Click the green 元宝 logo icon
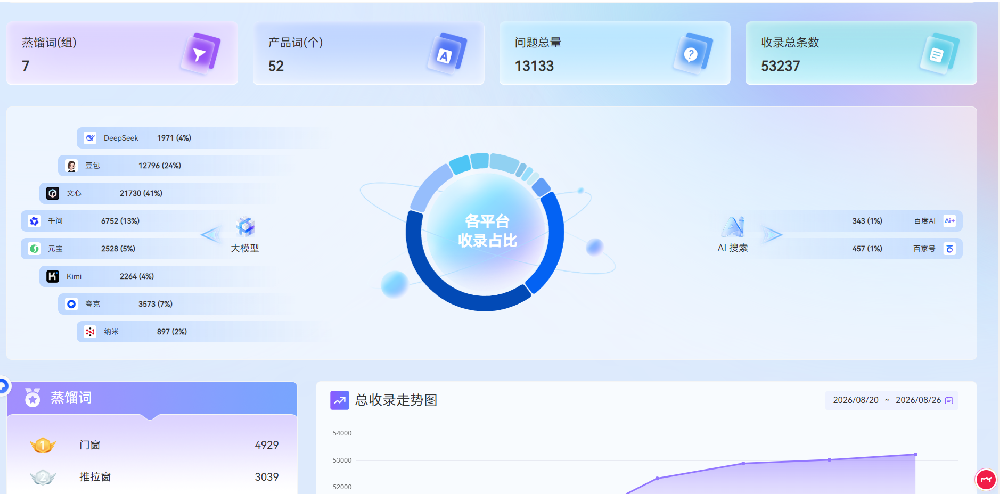Viewport: 1000px width, 494px height. click(34, 249)
